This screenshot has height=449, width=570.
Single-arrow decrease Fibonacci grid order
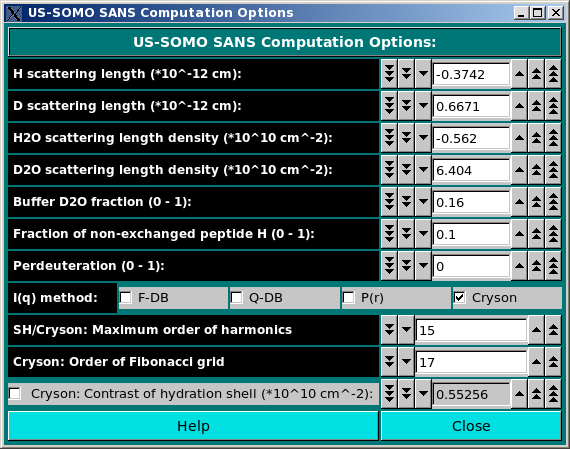[x=406, y=362]
